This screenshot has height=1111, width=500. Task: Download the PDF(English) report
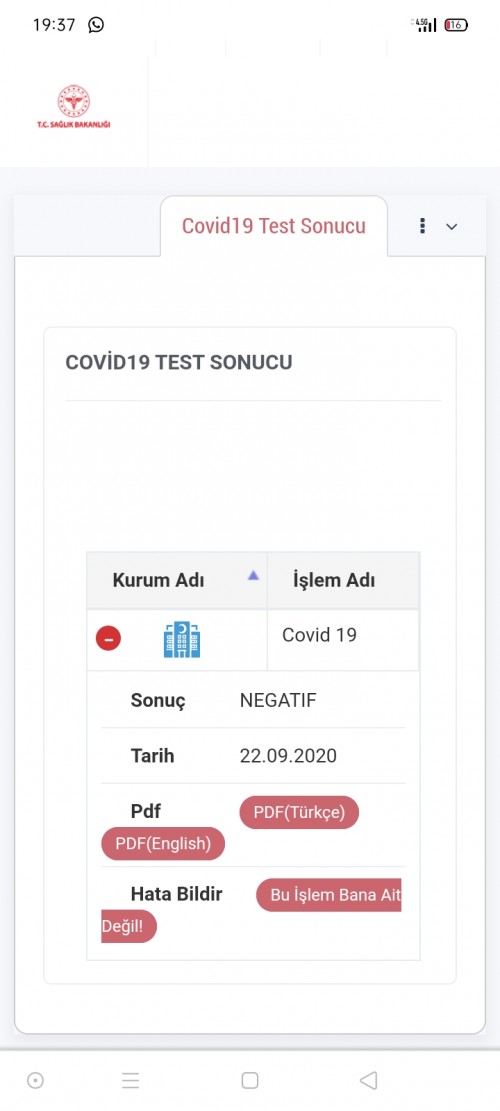(x=163, y=844)
